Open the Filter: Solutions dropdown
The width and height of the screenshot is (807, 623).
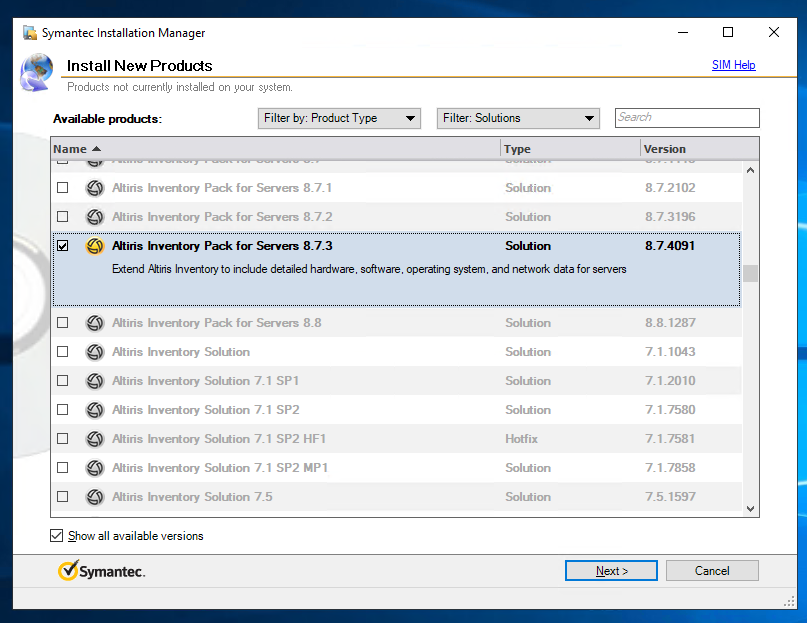click(518, 118)
